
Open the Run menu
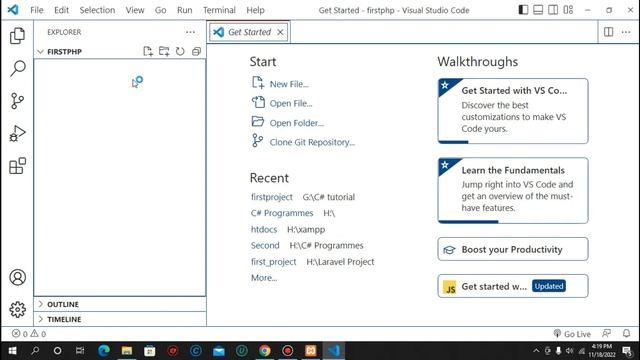pos(184,10)
